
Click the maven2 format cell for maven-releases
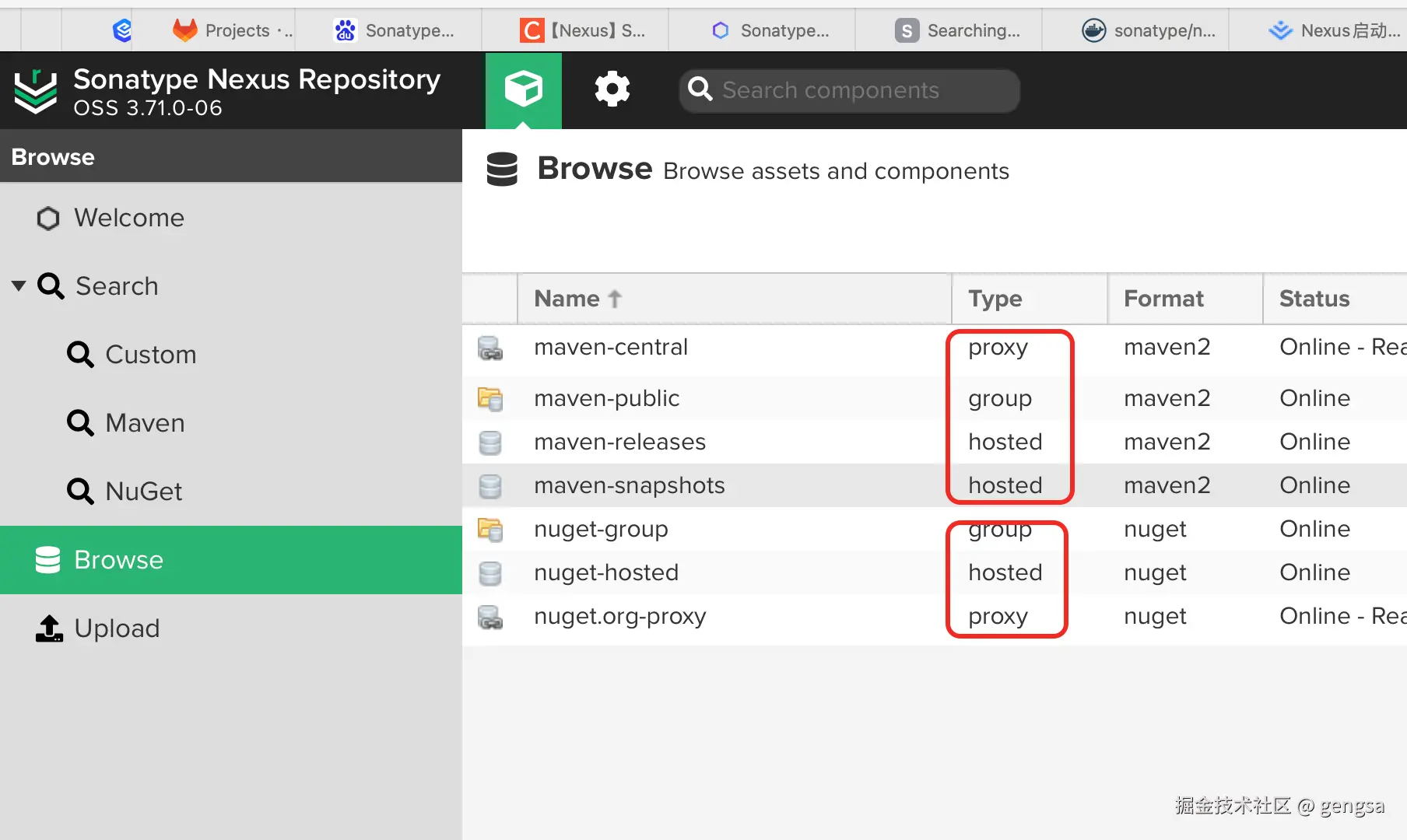click(x=1167, y=442)
